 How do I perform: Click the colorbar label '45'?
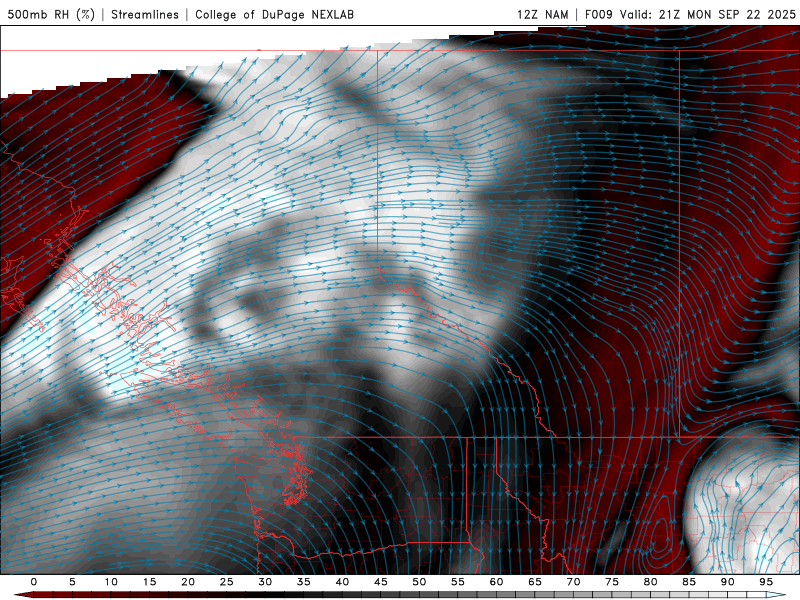click(x=381, y=582)
